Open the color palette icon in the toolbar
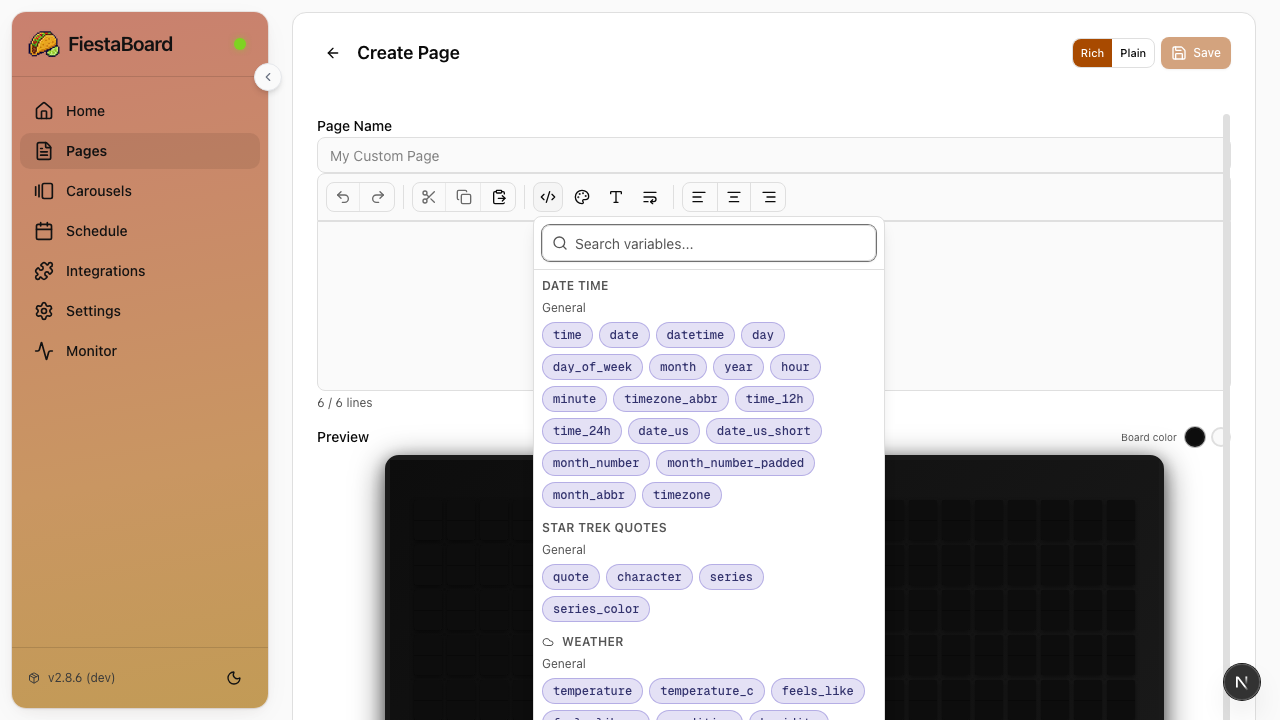This screenshot has height=720, width=1280. pyautogui.click(x=581, y=197)
